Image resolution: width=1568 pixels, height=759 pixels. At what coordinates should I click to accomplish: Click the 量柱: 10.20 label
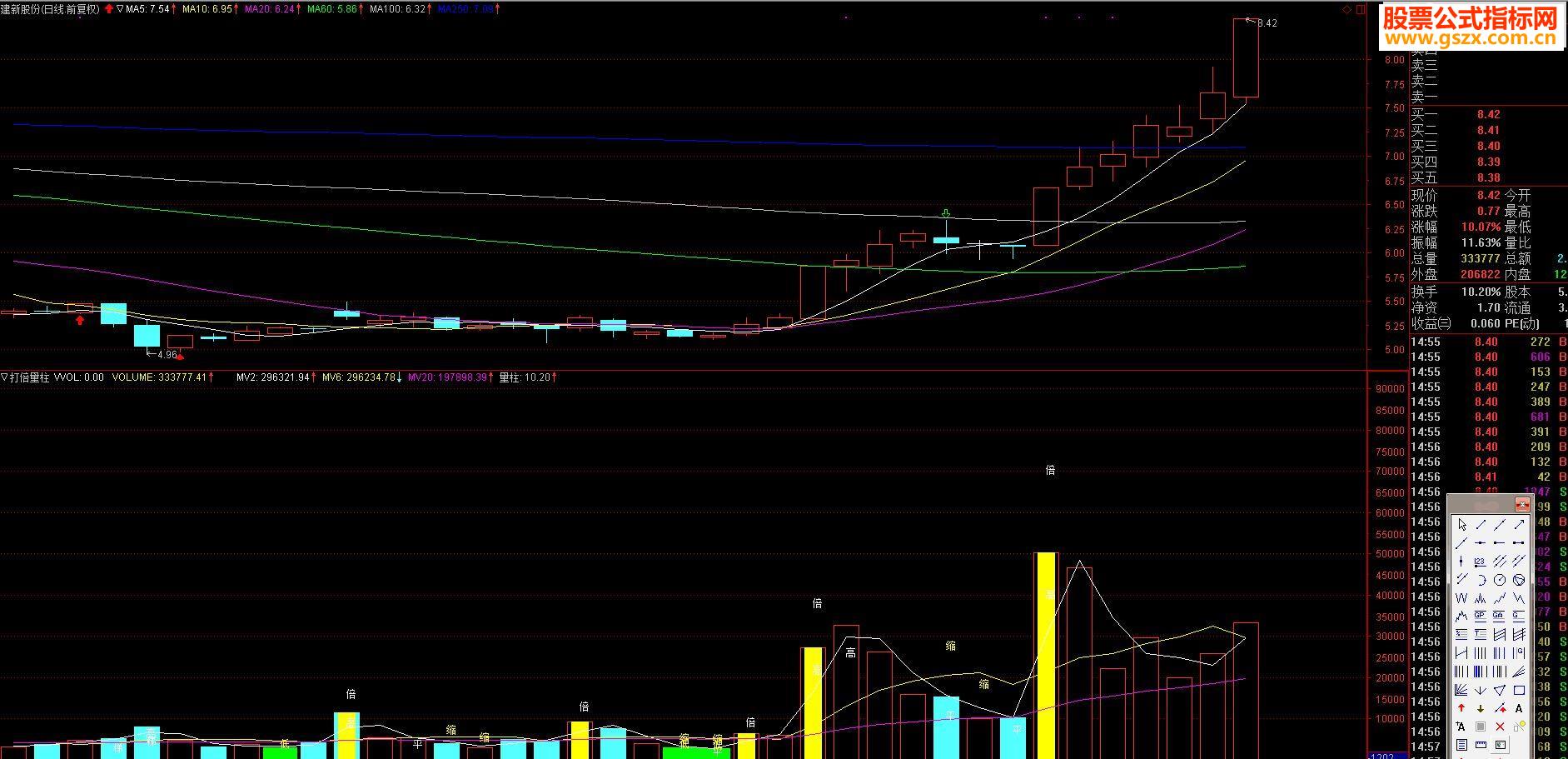(525, 377)
